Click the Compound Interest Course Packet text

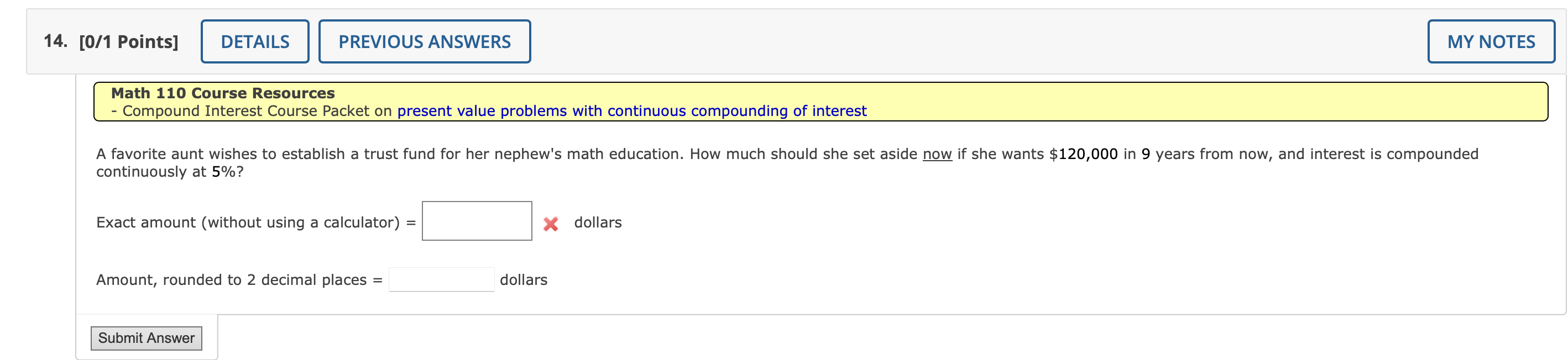point(255,110)
